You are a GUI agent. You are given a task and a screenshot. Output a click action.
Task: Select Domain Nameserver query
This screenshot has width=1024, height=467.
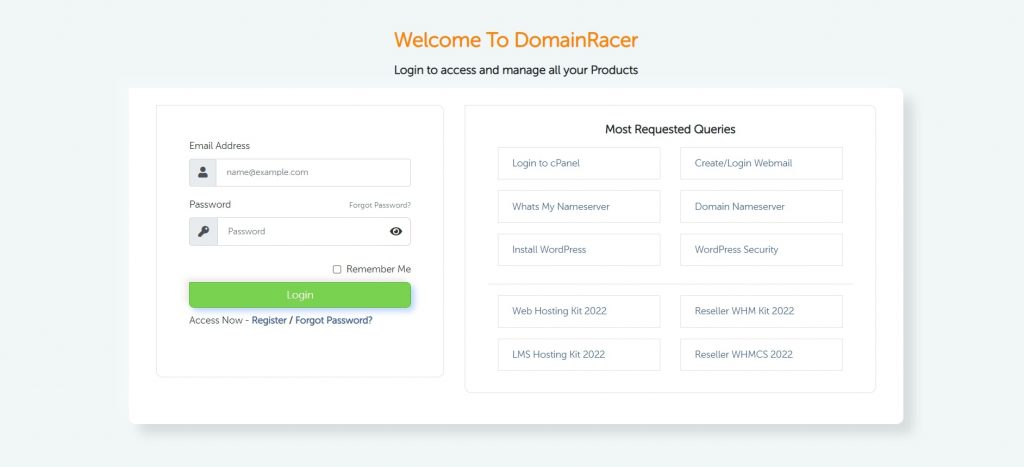(761, 206)
